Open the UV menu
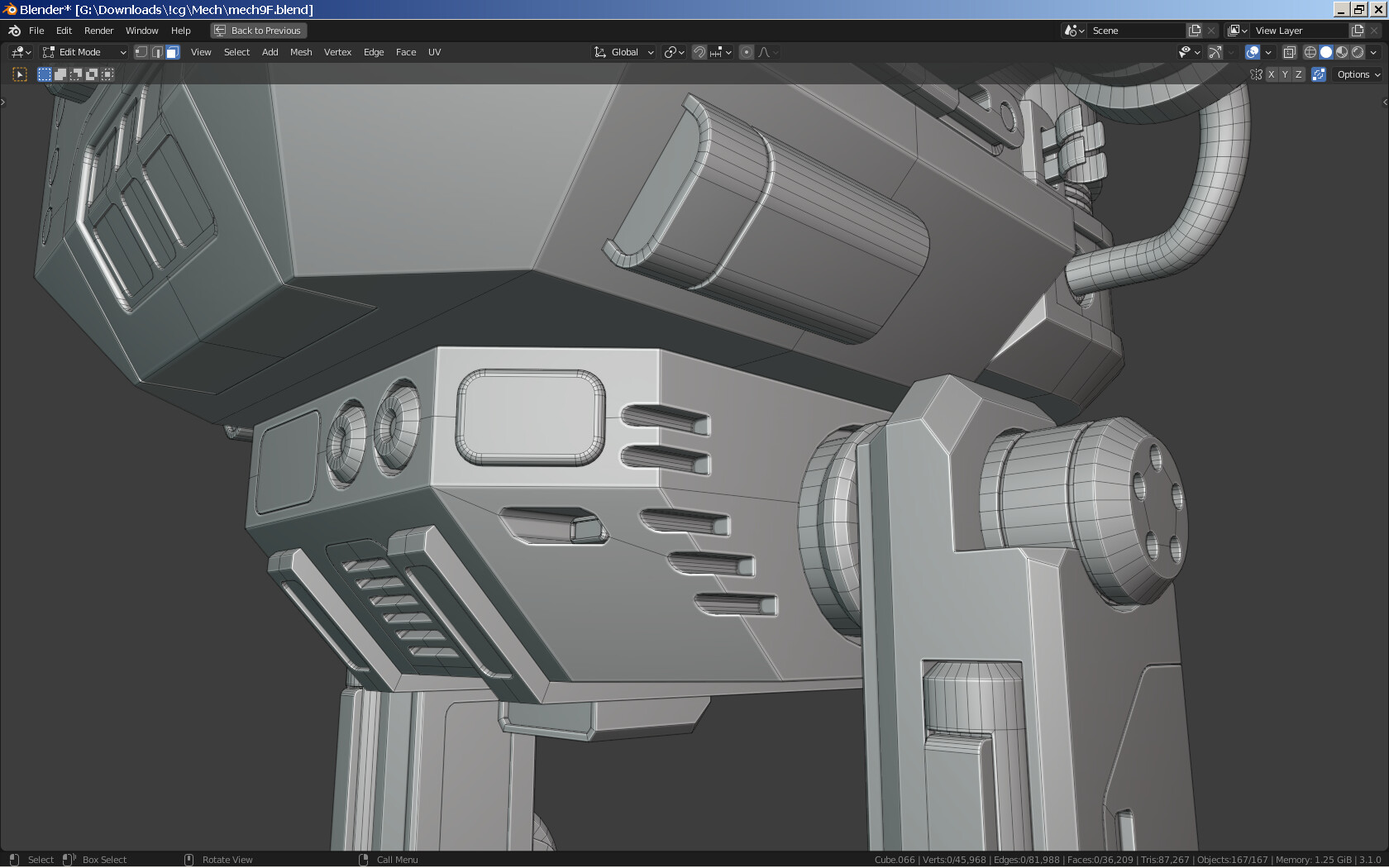Viewport: 1389px width, 868px height. [x=434, y=52]
